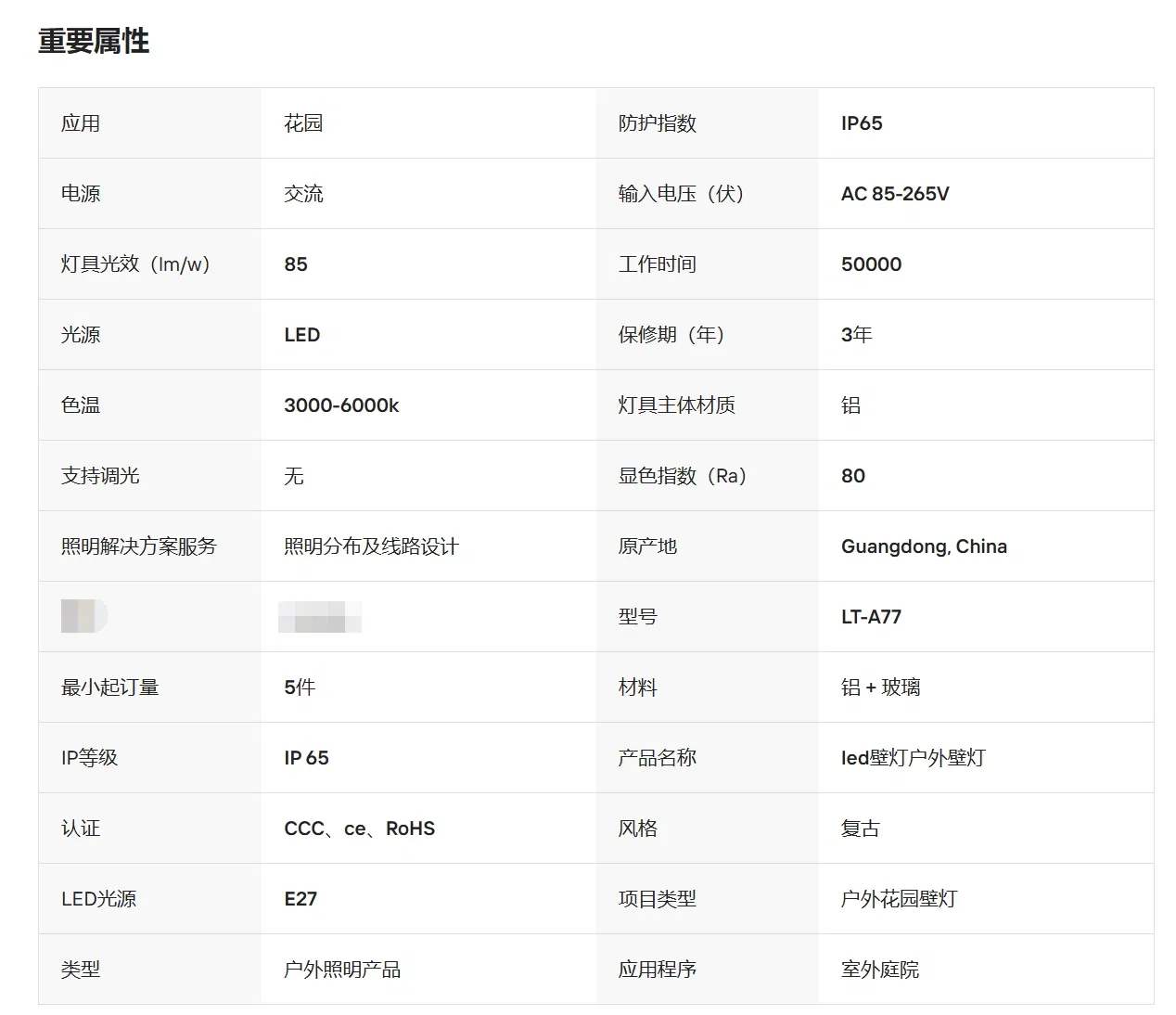Select the led壁灯户外壁灯 value
Viewport: 1176px width, 1015px height.
coord(913,758)
